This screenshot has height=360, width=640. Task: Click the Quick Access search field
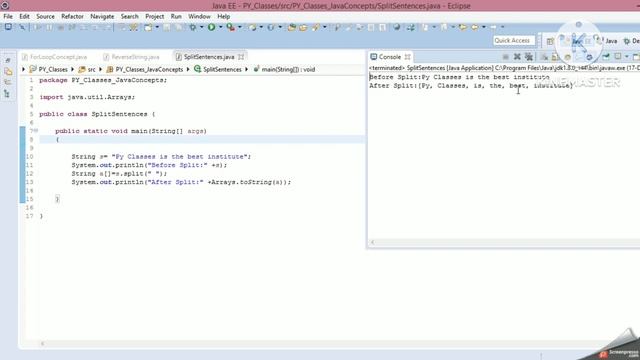pos(513,40)
